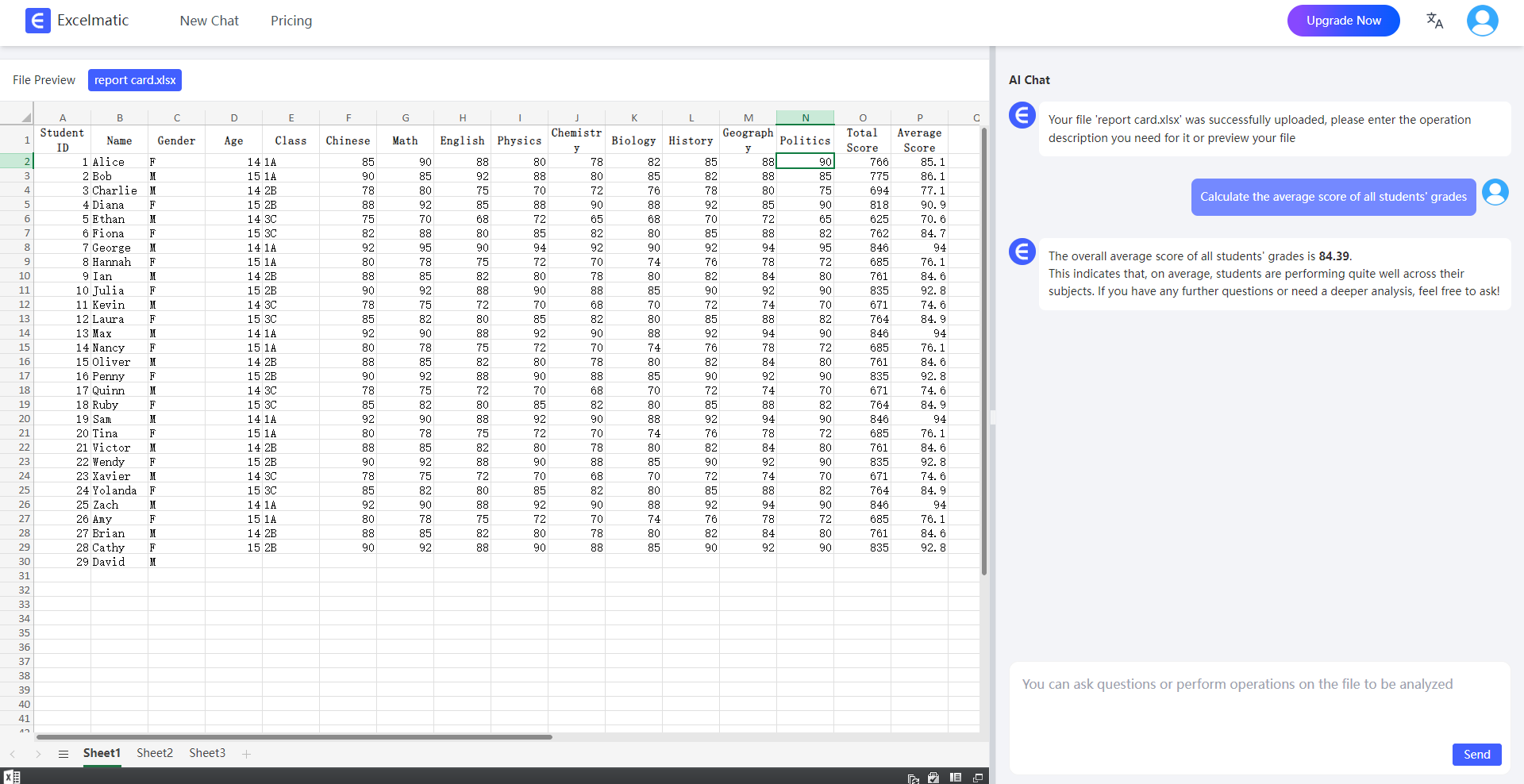Switch to the Sheet3 tab
The image size is (1524, 784).
click(206, 753)
